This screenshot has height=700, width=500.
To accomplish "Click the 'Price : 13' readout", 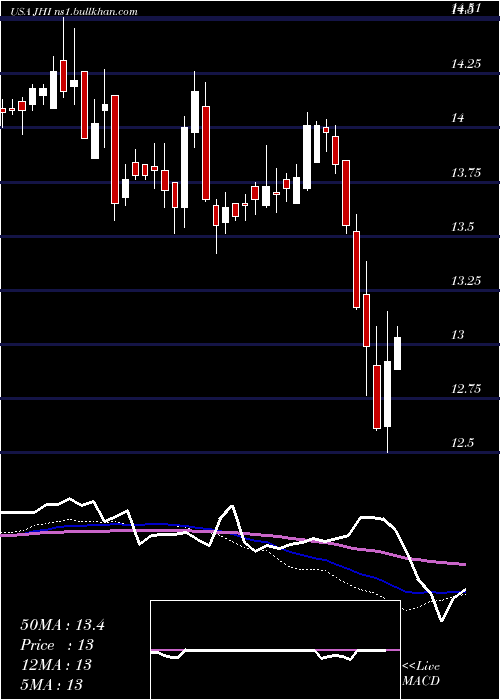I will pos(57,645).
